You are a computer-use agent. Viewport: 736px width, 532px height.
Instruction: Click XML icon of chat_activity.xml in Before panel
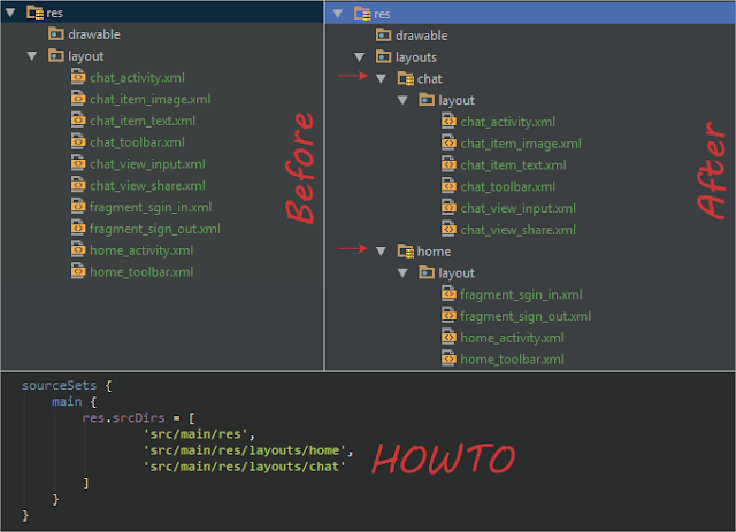pyautogui.click(x=78, y=76)
